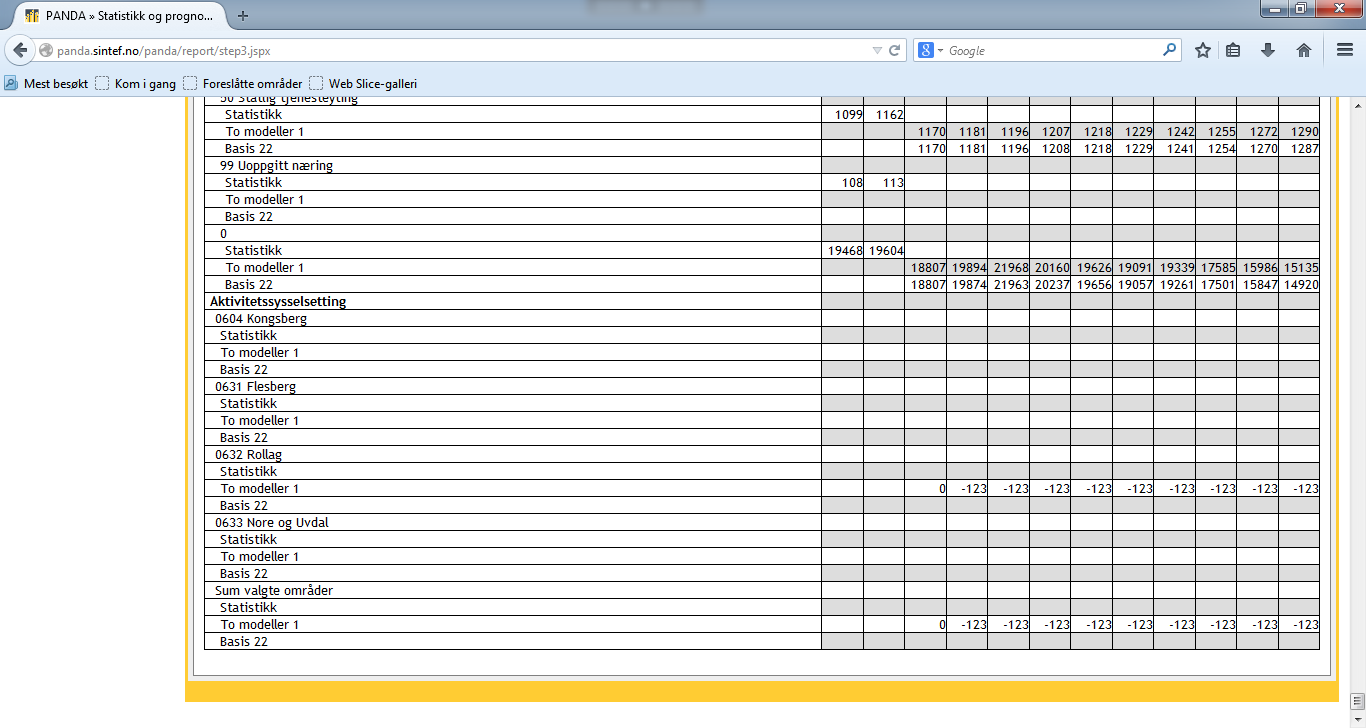Click the 0 cell in Sum valgte områder
The height and width of the screenshot is (728, 1366).
coord(926,624)
